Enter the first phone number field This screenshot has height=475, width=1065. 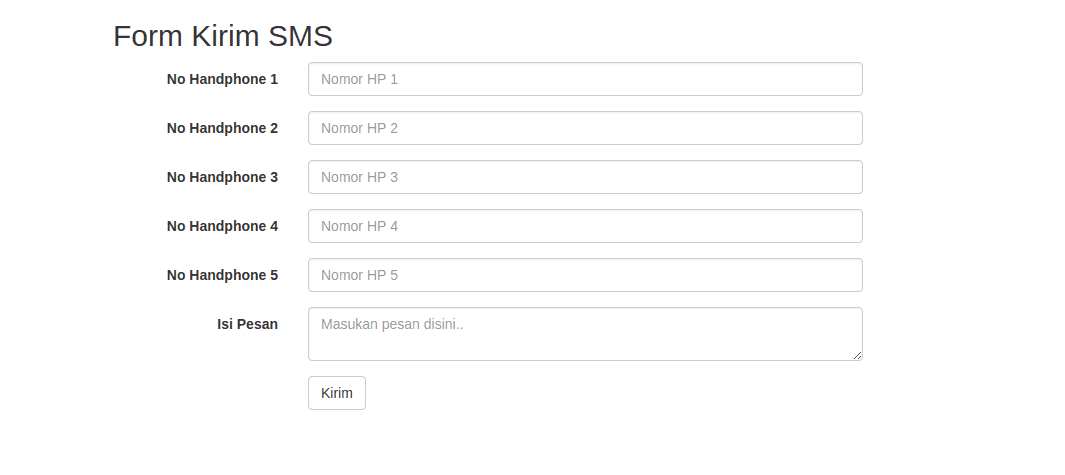(585, 79)
